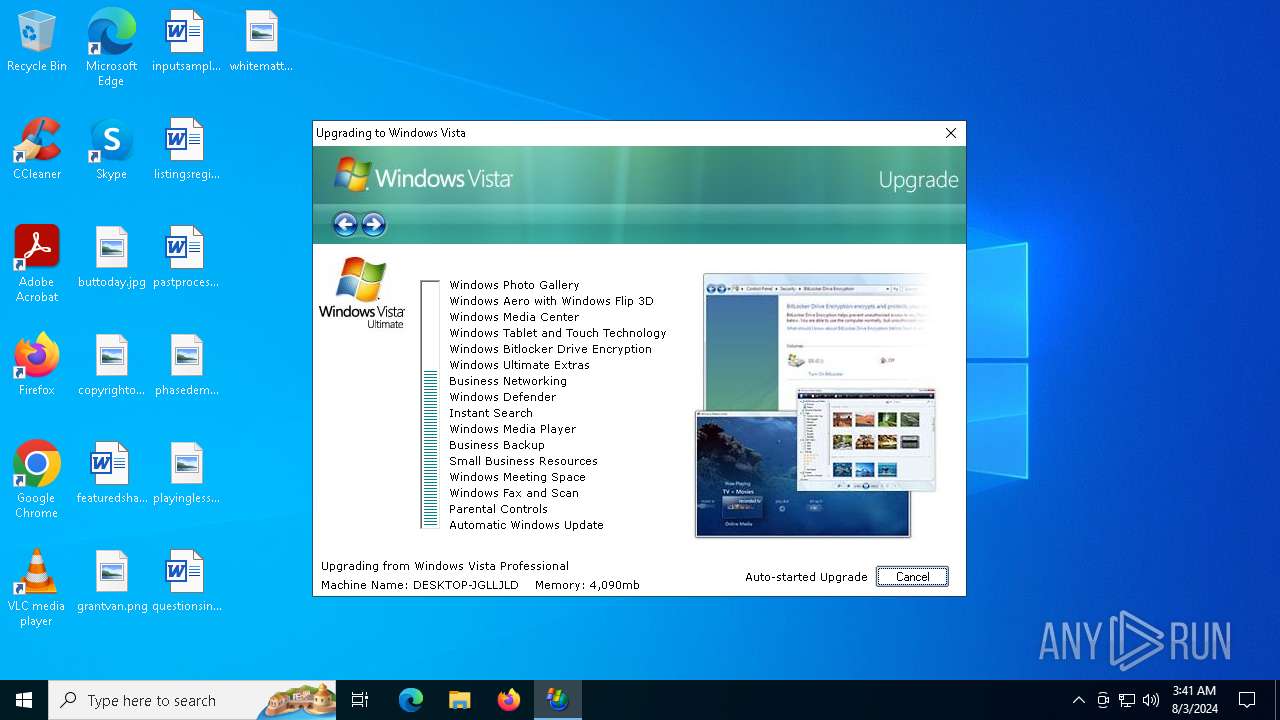Select the buttoday.jpg file on the desktop
The width and height of the screenshot is (1280, 720).
click(x=111, y=258)
